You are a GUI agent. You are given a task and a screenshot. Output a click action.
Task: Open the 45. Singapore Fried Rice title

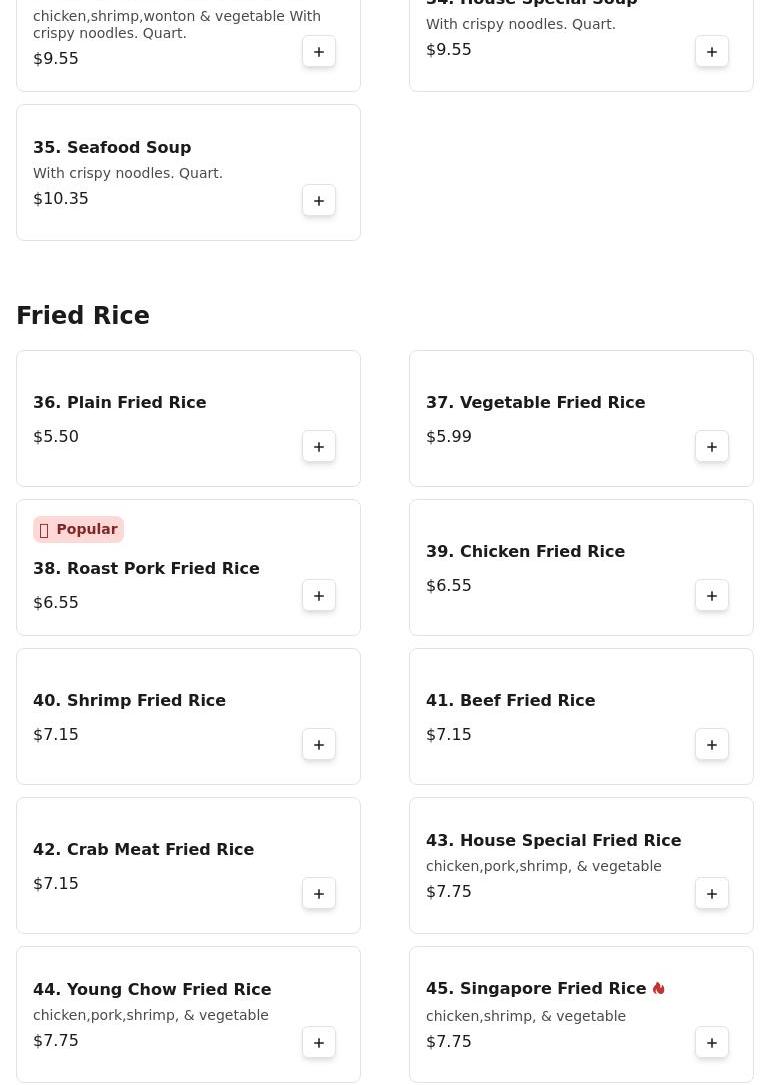536,988
